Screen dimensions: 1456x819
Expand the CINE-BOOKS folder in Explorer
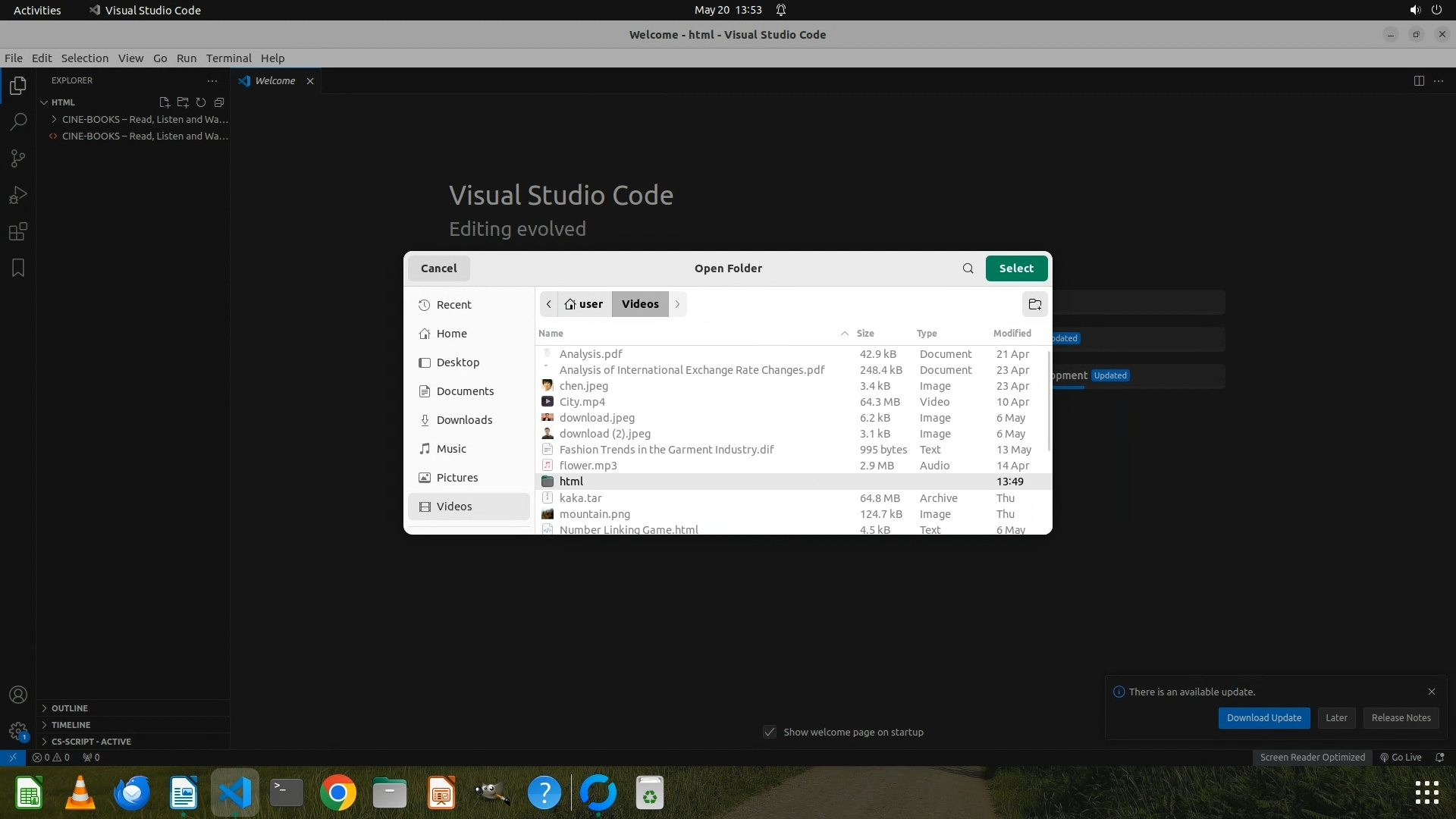[55, 119]
